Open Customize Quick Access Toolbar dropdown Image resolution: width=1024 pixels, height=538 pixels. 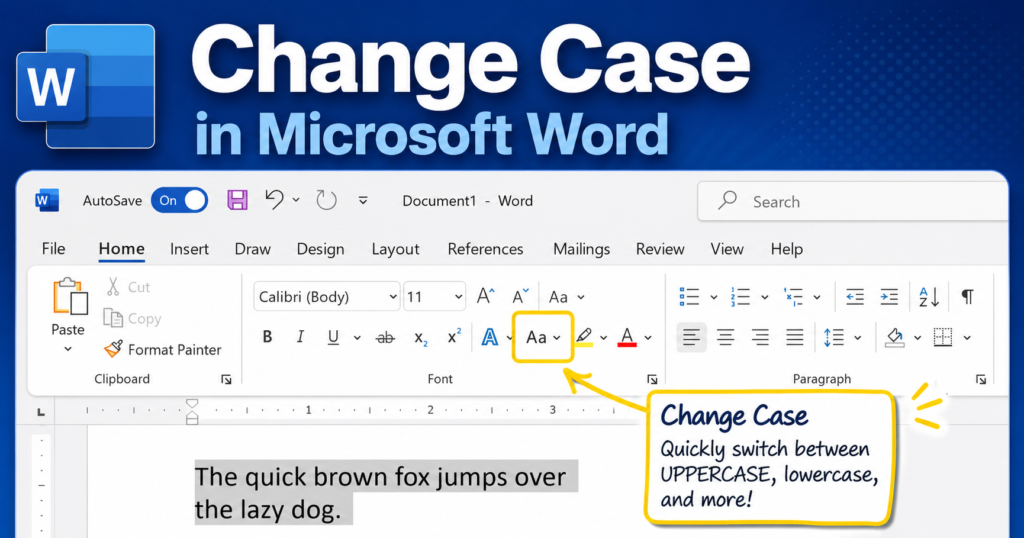coord(363,200)
